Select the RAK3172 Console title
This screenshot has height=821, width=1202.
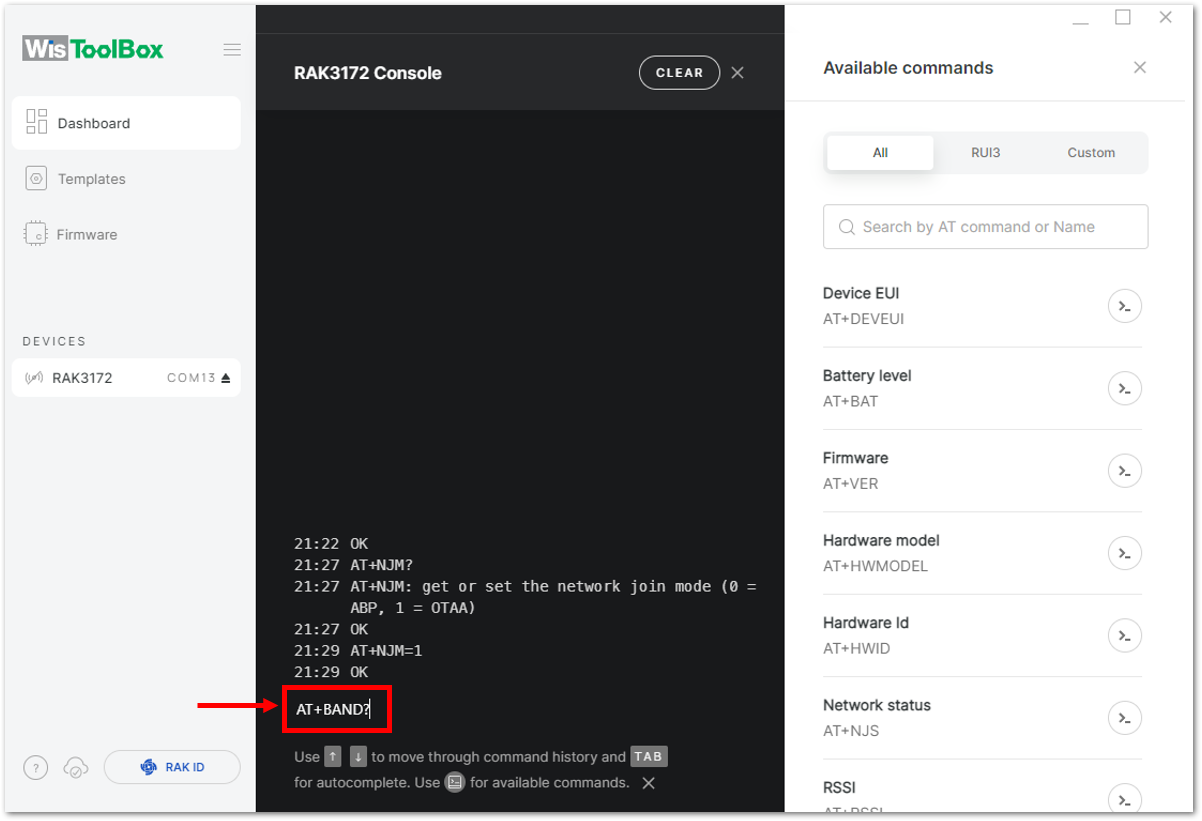tap(368, 73)
